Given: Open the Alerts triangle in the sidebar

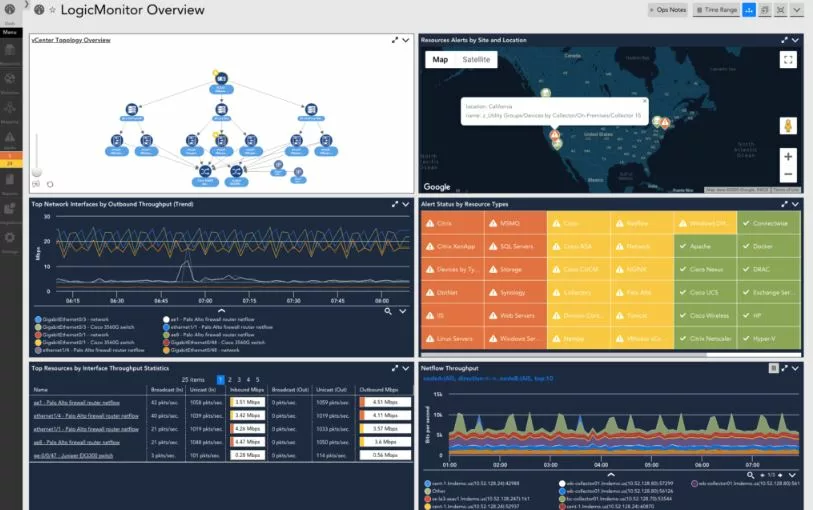Looking at the screenshot, I should pyautogui.click(x=10, y=137).
